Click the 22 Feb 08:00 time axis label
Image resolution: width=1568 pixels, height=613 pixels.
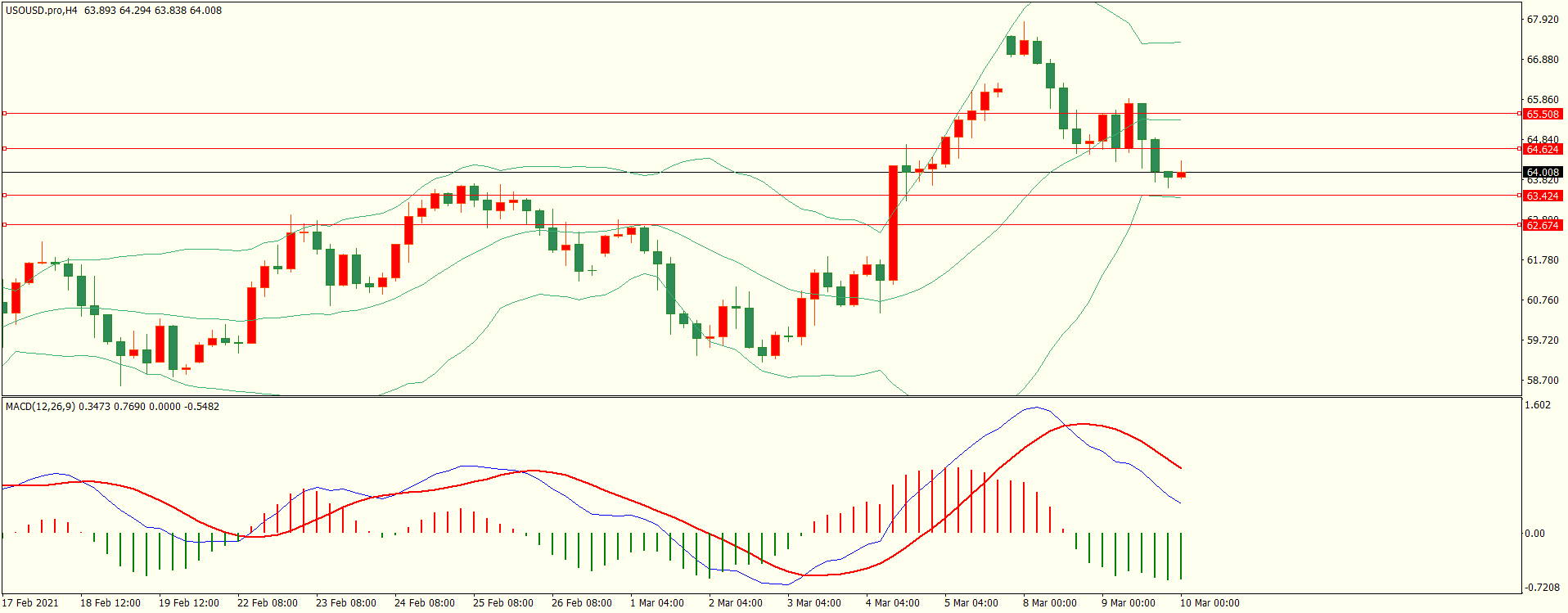pyautogui.click(x=267, y=603)
